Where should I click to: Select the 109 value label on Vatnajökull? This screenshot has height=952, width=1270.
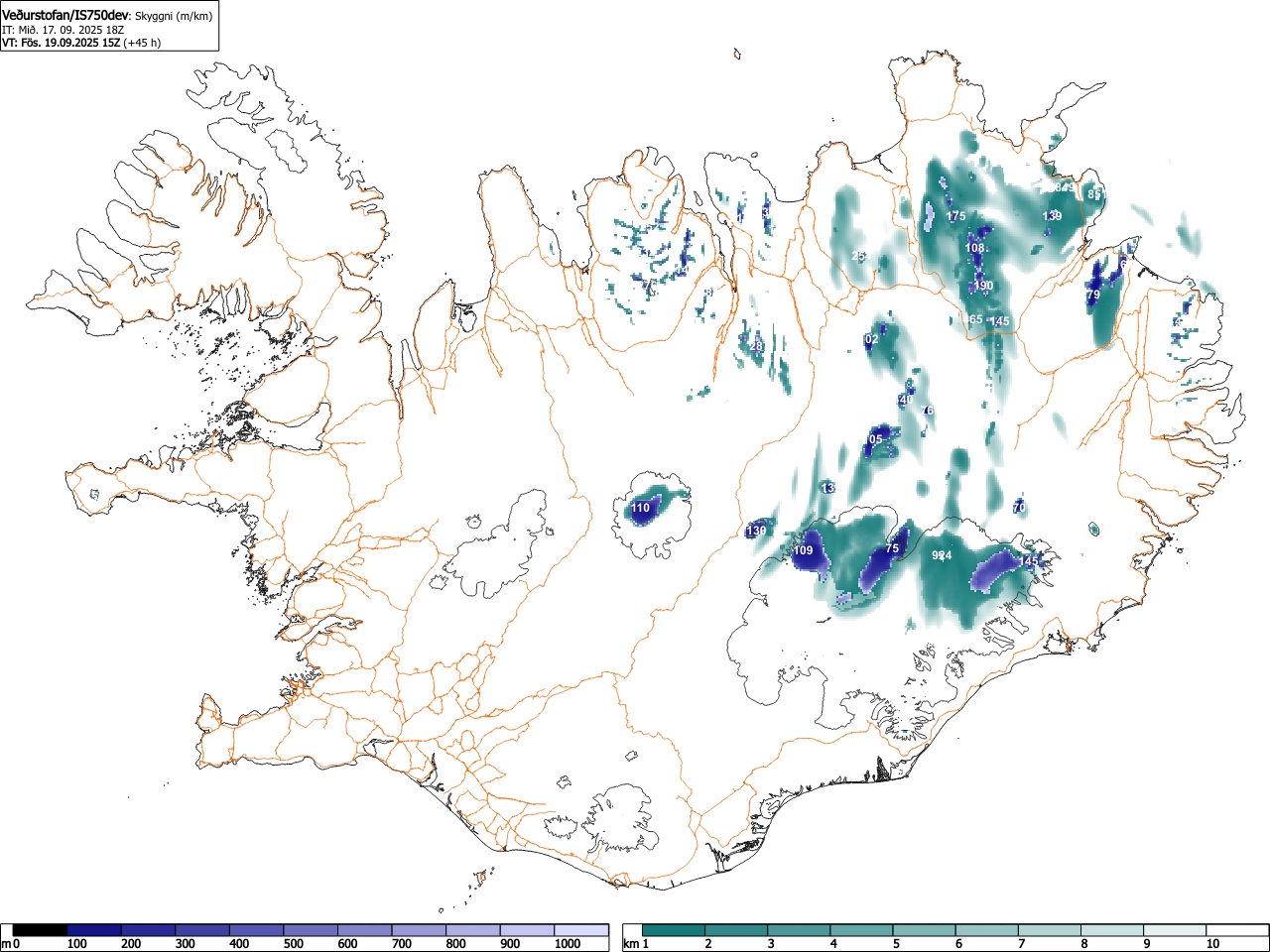pos(804,550)
